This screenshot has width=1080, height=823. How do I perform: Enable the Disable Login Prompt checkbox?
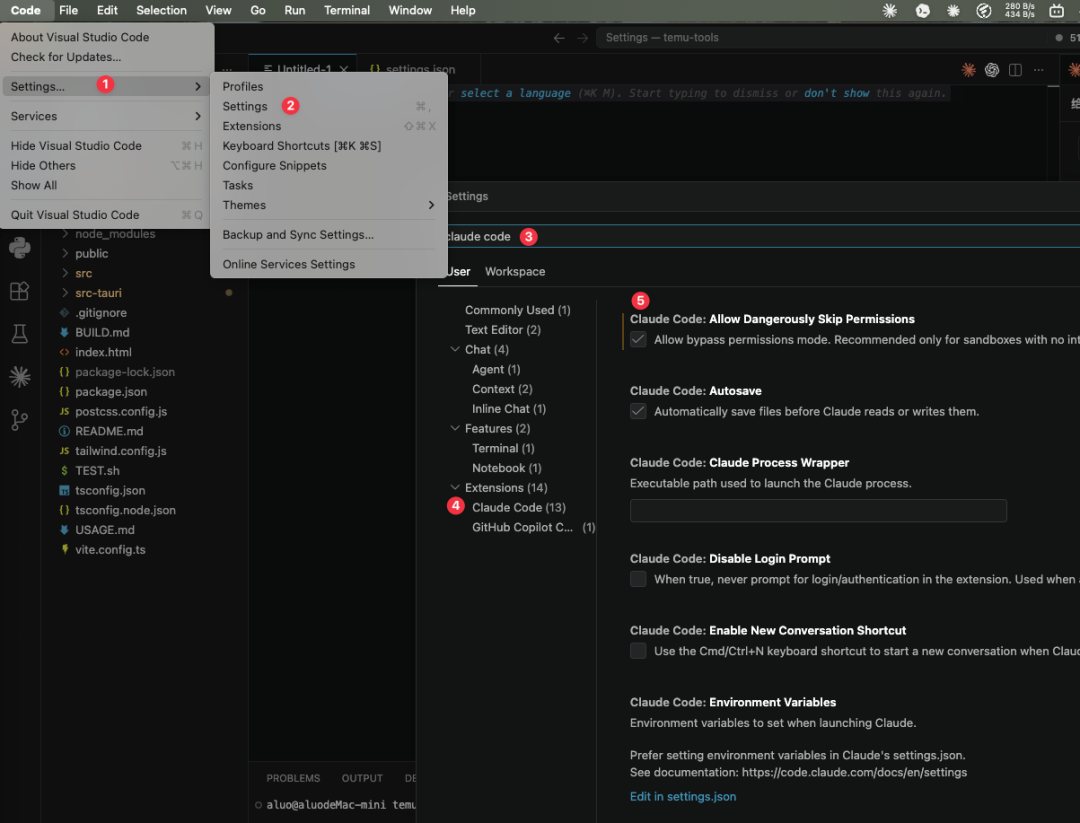click(638, 579)
